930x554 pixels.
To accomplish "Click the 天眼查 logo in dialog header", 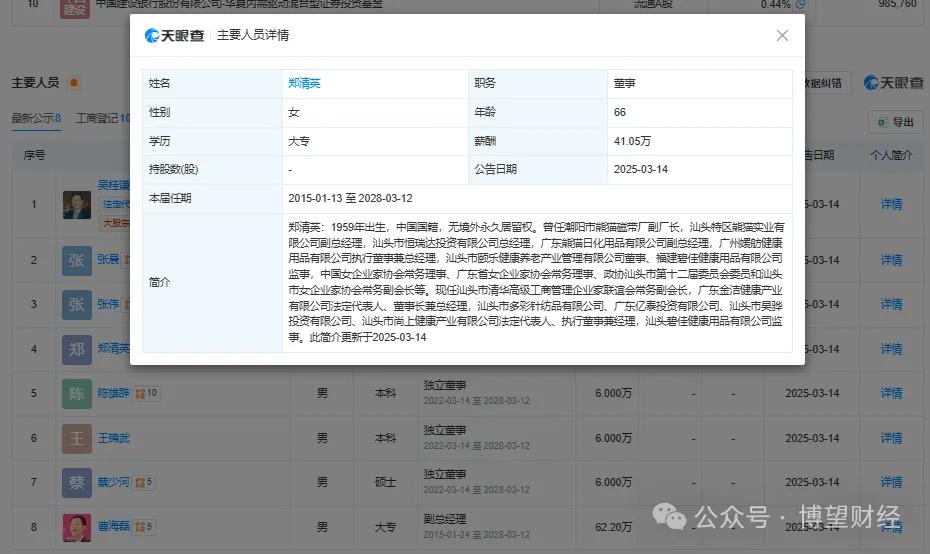I will [x=174, y=36].
